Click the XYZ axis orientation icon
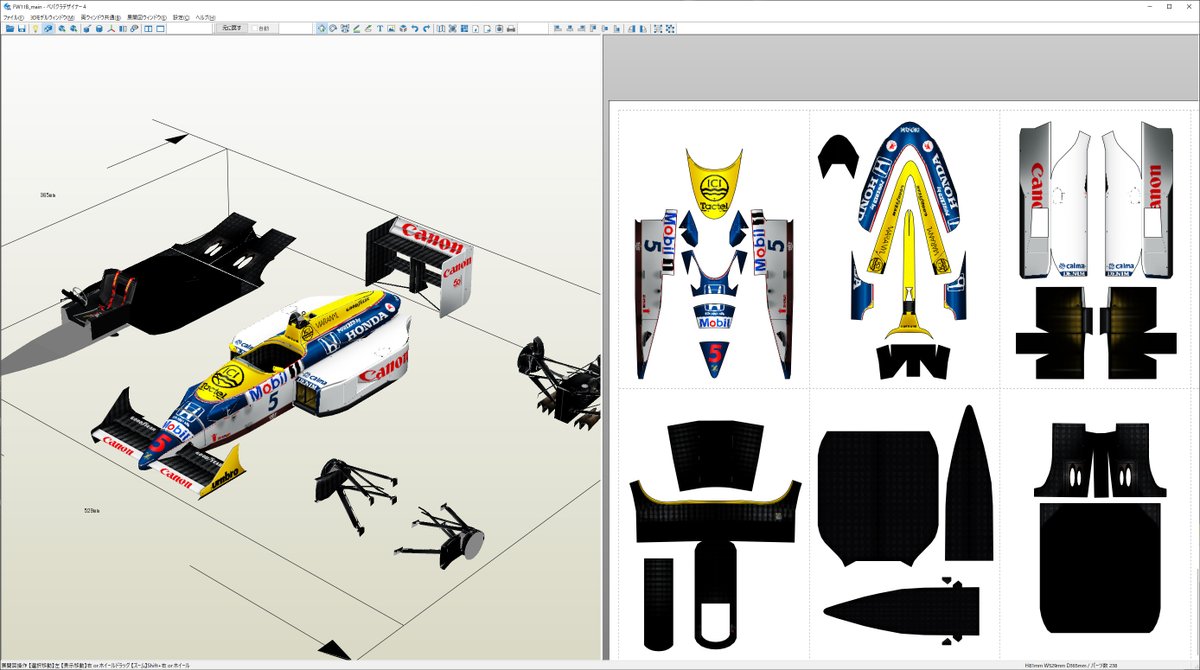Screen dimensions: 1200x670 (111, 29)
